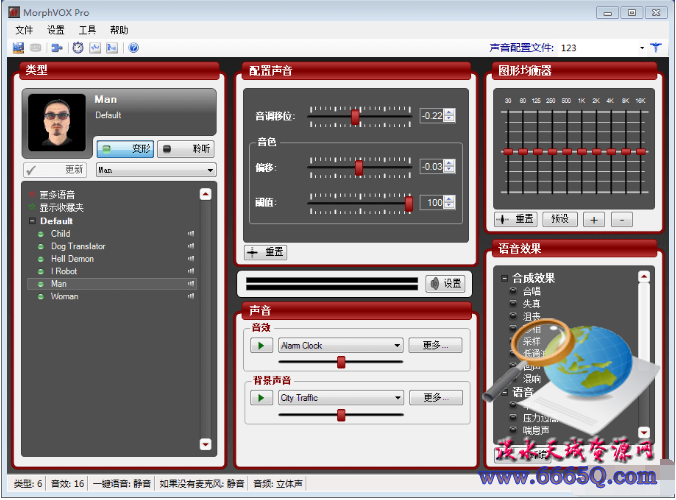This screenshot has height=500, width=676.
Task: Click the 偏移 timbre slider handle
Action: 359,167
